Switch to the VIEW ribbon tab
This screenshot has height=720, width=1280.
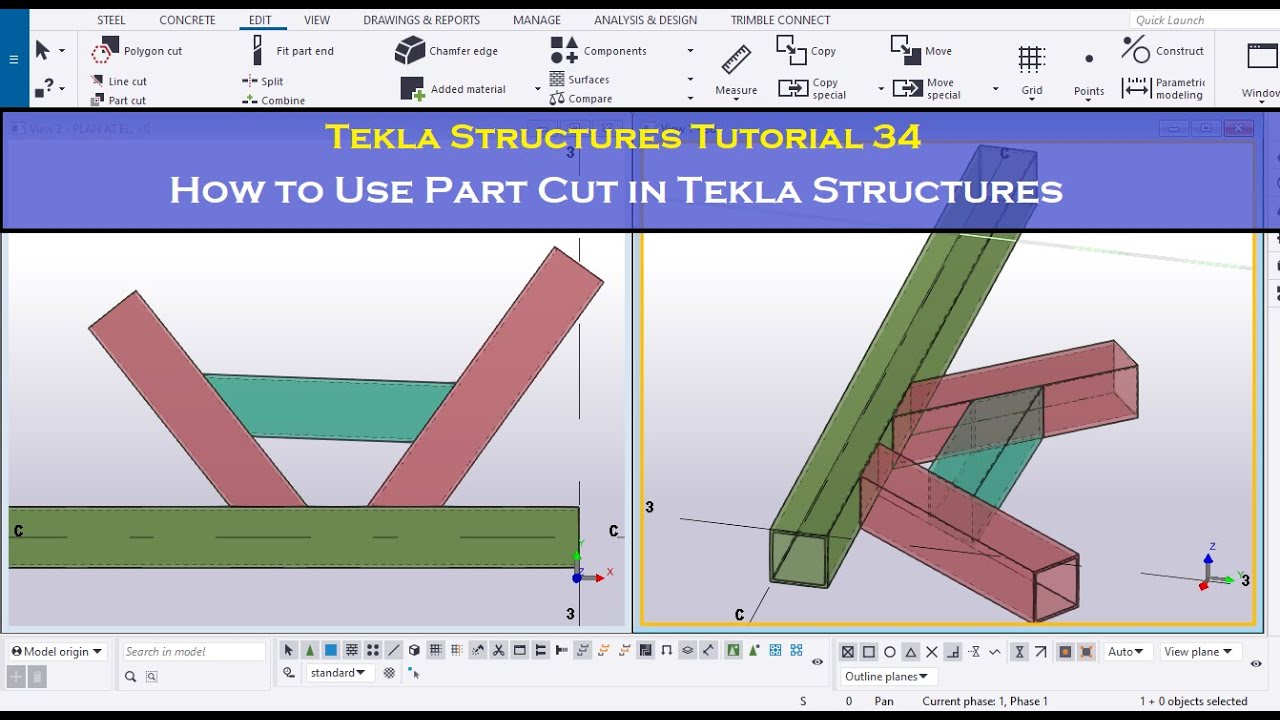coord(317,20)
